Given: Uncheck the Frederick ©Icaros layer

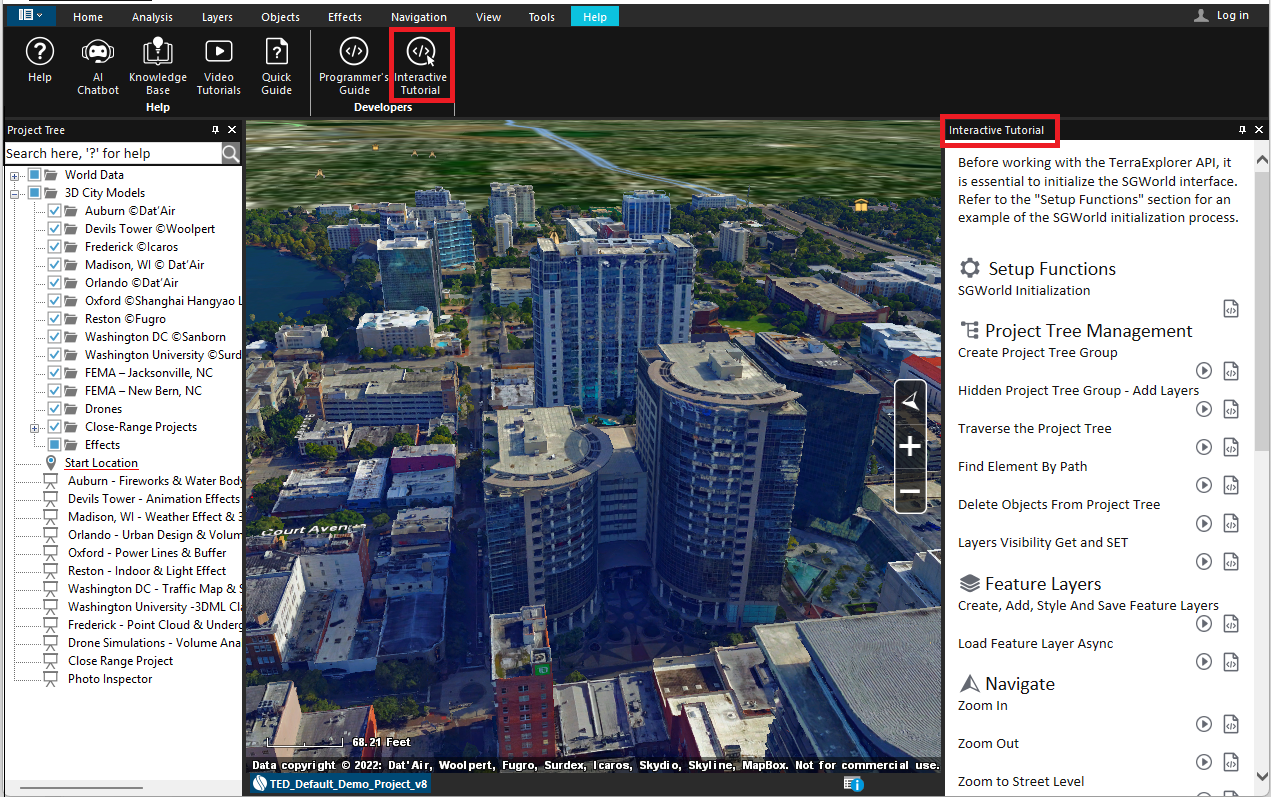Looking at the screenshot, I should click(54, 247).
